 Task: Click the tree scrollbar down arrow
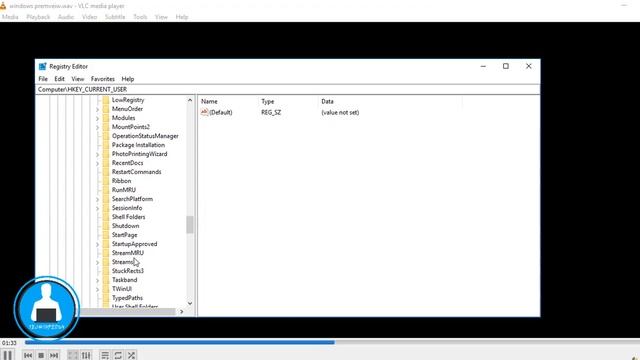[x=190, y=303]
